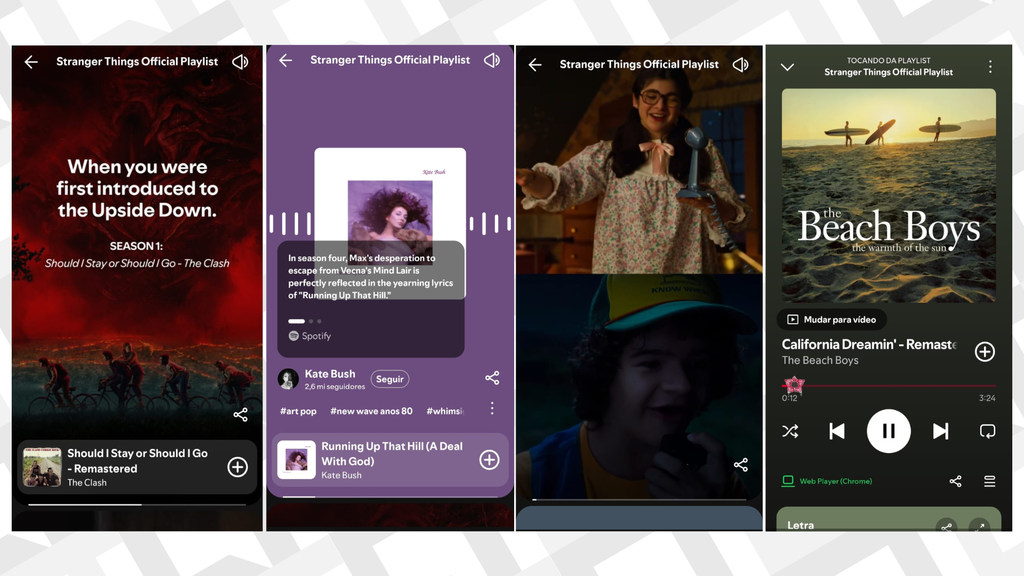The height and width of the screenshot is (576, 1024).
Task: Tap Mudar para vídeo
Action: click(x=831, y=319)
